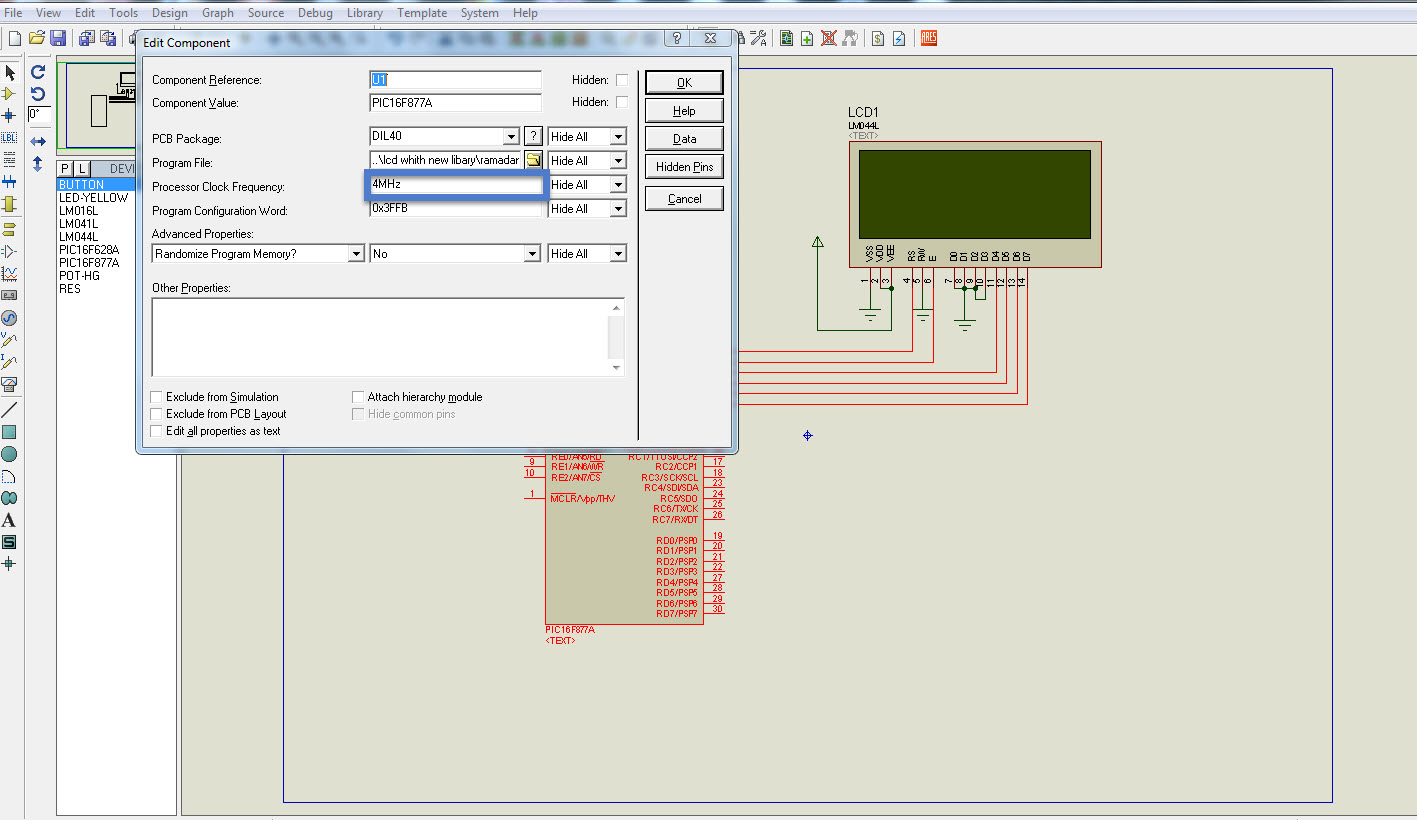Screen dimensions: 1417x820
Task: Enable Exclude from Simulation checkbox
Action: (156, 397)
